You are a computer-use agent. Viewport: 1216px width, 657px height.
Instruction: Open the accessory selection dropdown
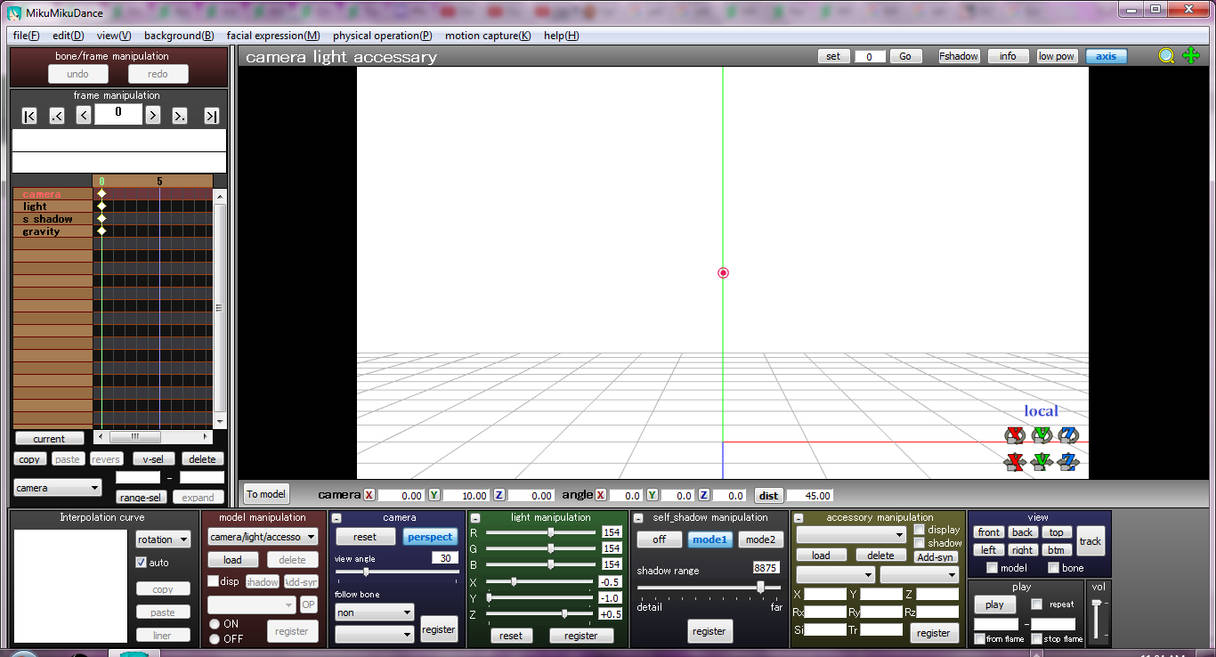coord(851,535)
